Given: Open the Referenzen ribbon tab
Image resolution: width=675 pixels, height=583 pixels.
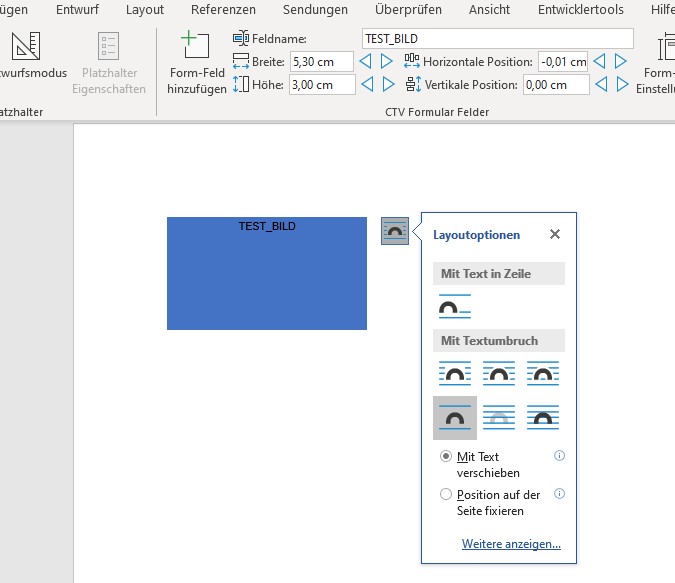Looking at the screenshot, I should [223, 10].
